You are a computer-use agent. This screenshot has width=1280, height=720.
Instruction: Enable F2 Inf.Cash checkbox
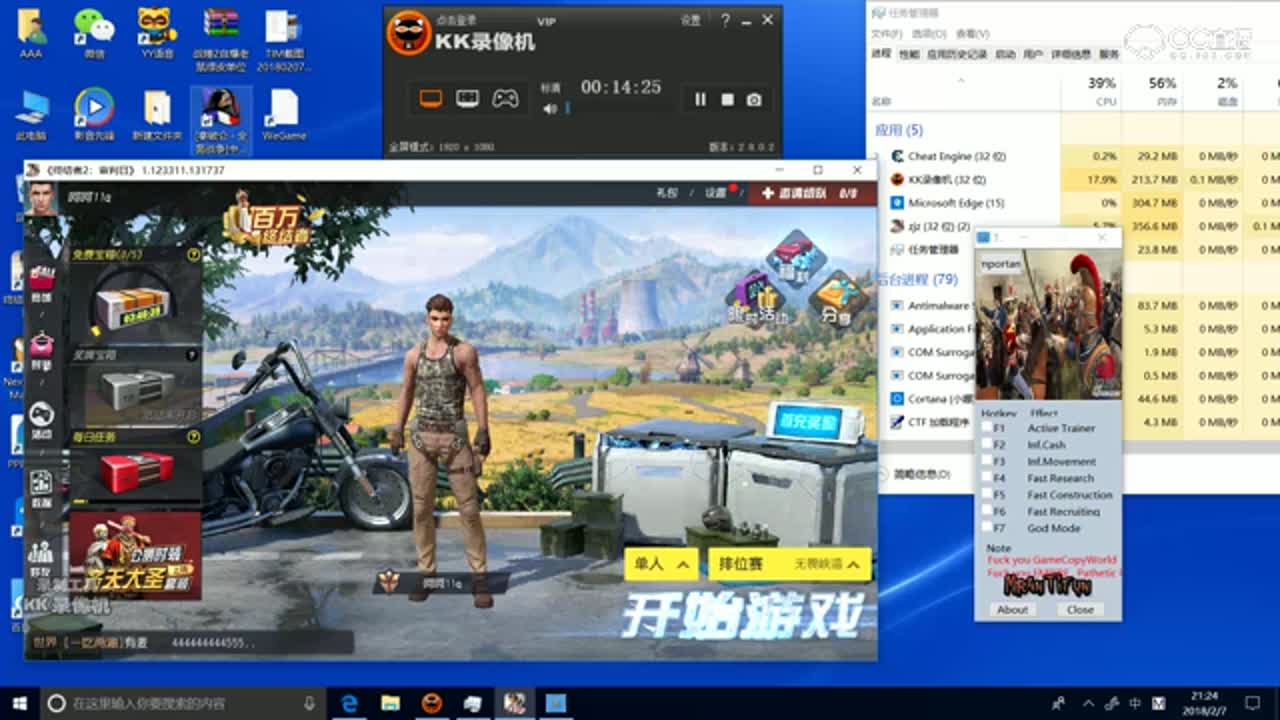point(988,445)
